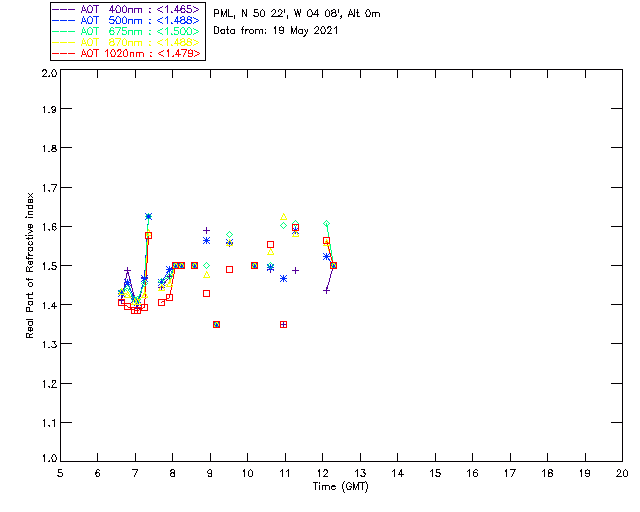Screen dimensions: 640x512
Task: Click the x-axis tick label 11
Action: [285, 473]
